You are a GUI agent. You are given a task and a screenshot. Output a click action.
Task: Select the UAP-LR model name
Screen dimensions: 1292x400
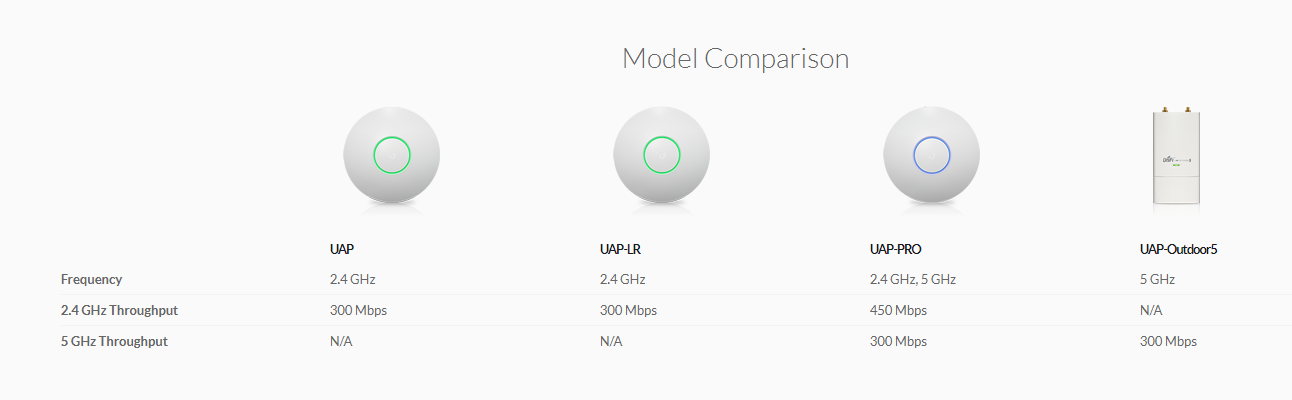(x=620, y=249)
